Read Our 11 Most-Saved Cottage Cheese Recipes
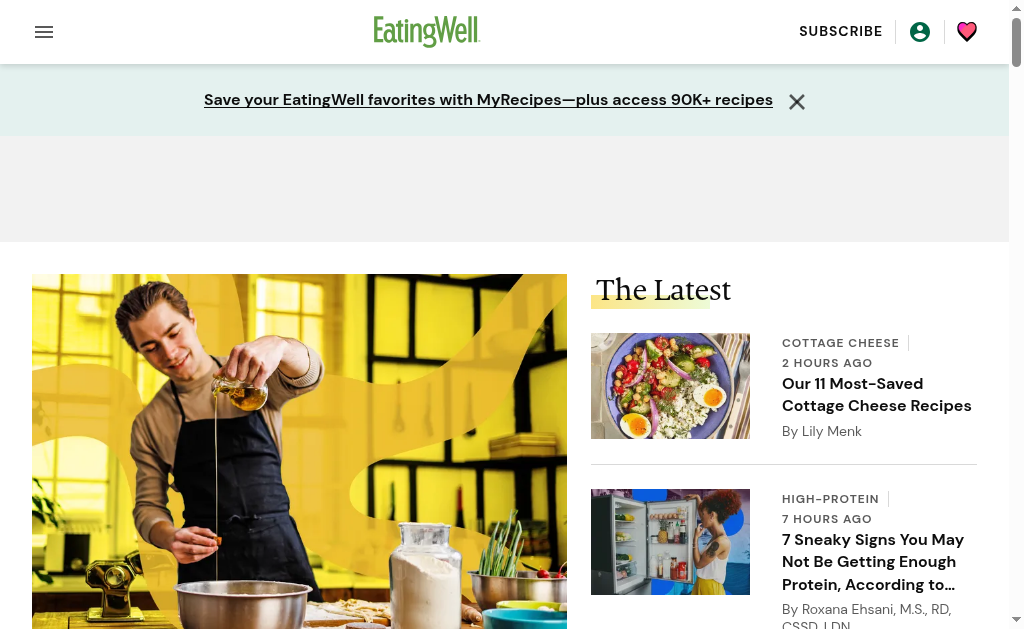Viewport: 1024px width, 629px height. (x=876, y=395)
